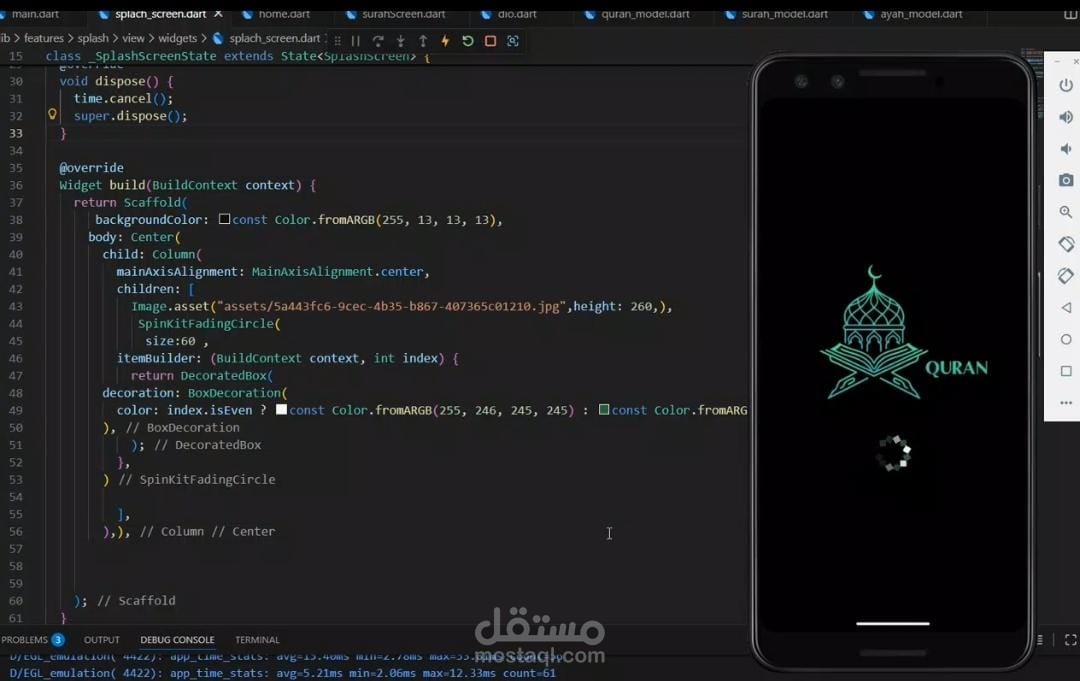Click emulator volume down icon
Image resolution: width=1080 pixels, height=681 pixels.
point(1066,149)
